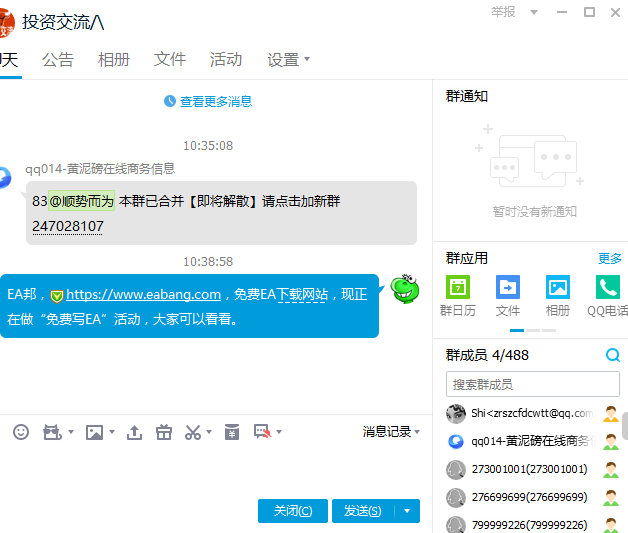
Task: Open the eabang.com hyperlink
Action: 143,294
